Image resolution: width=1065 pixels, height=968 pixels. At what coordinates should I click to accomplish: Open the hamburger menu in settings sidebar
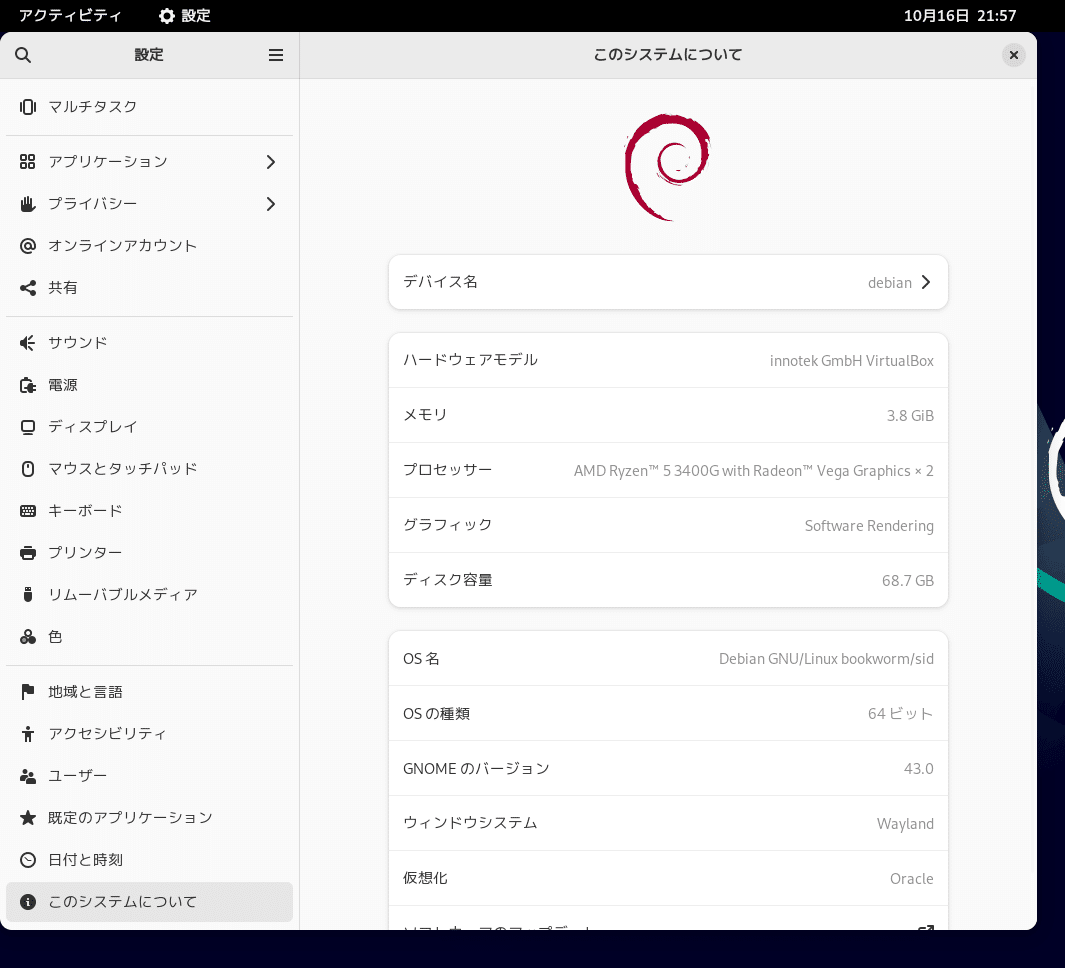[276, 55]
